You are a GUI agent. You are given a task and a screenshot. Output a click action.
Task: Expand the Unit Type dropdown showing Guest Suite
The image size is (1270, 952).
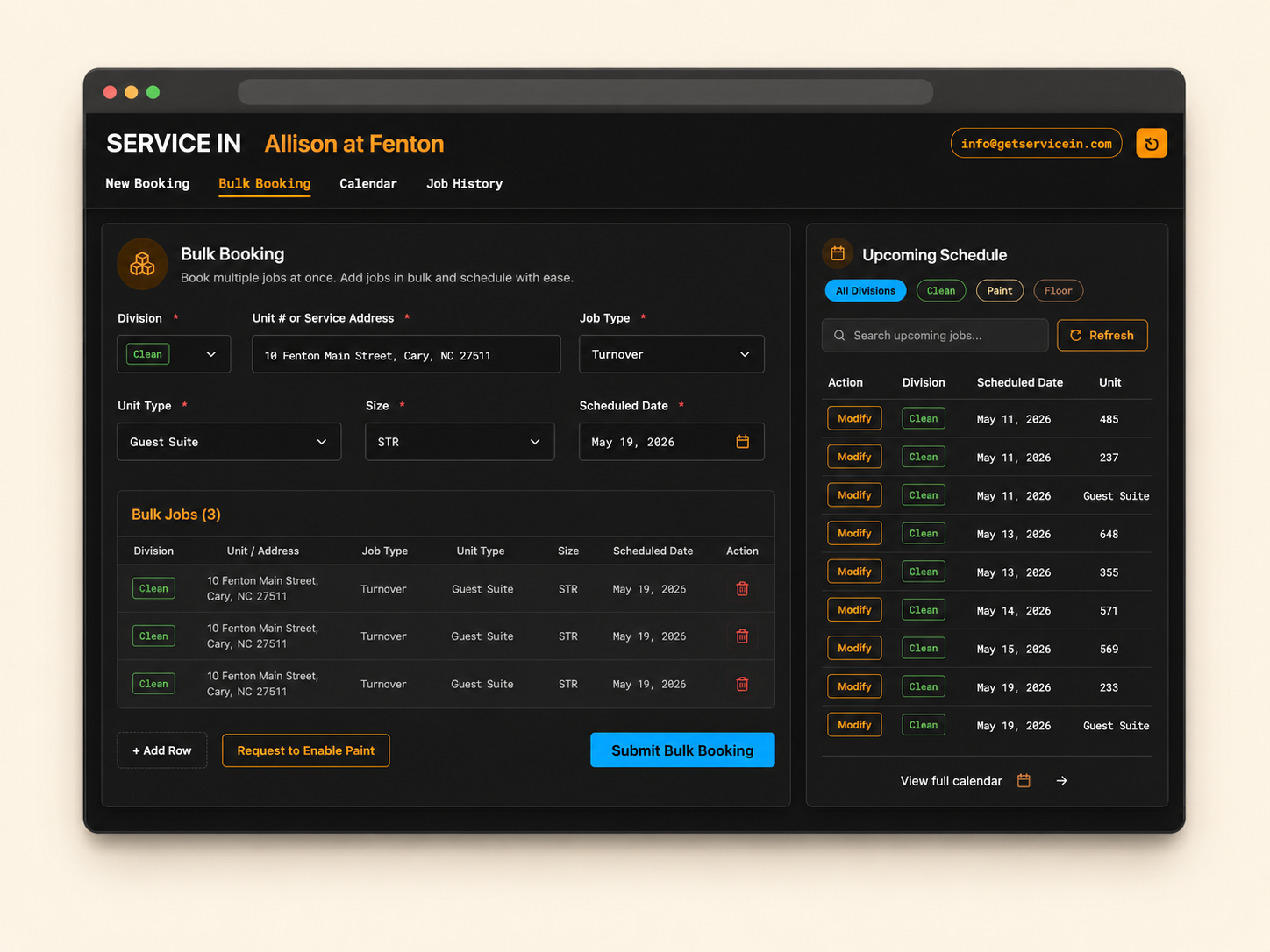point(229,442)
